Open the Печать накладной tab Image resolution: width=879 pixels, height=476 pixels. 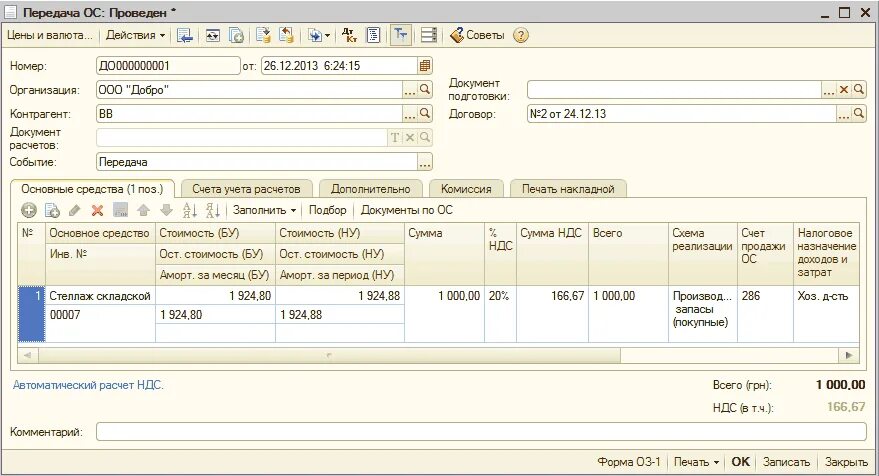pyautogui.click(x=568, y=190)
